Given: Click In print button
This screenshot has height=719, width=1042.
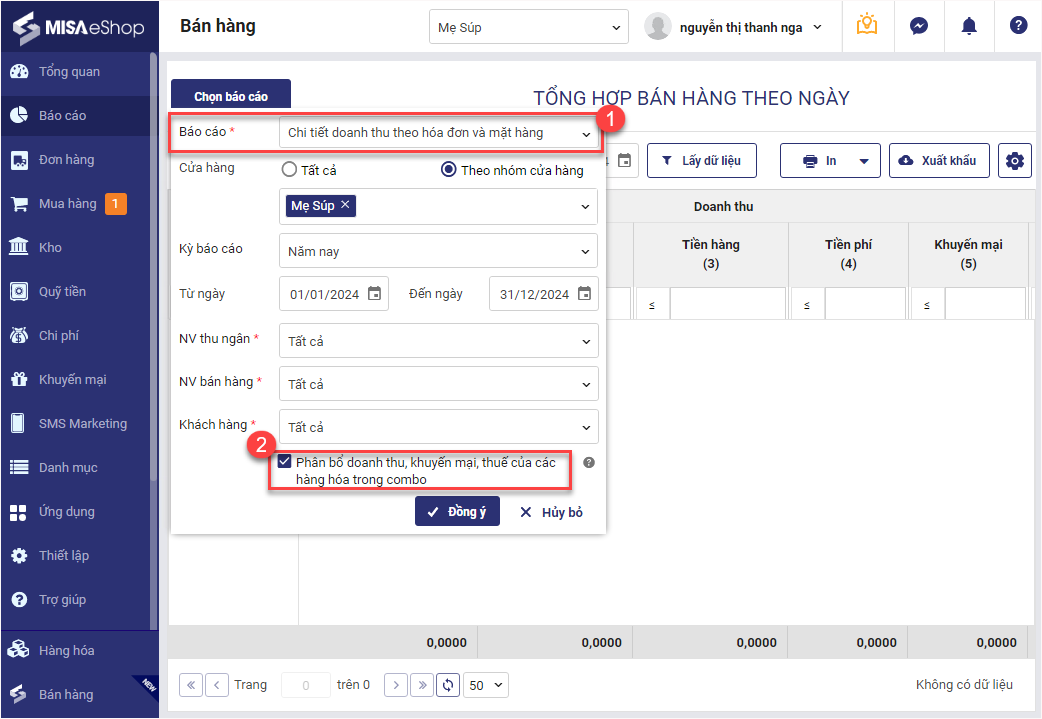Looking at the screenshot, I should [x=821, y=161].
